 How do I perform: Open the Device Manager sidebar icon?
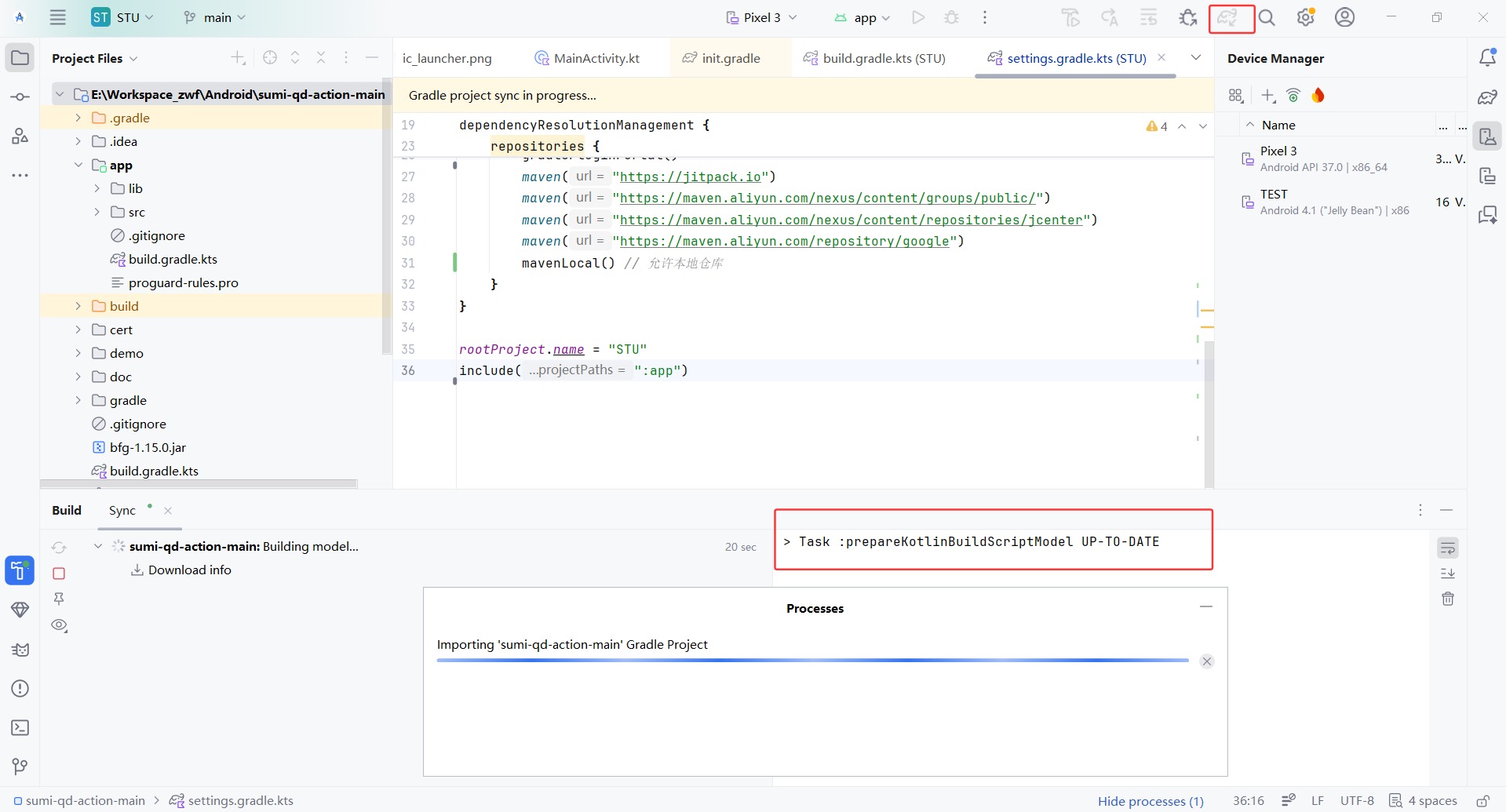pos(1487,137)
